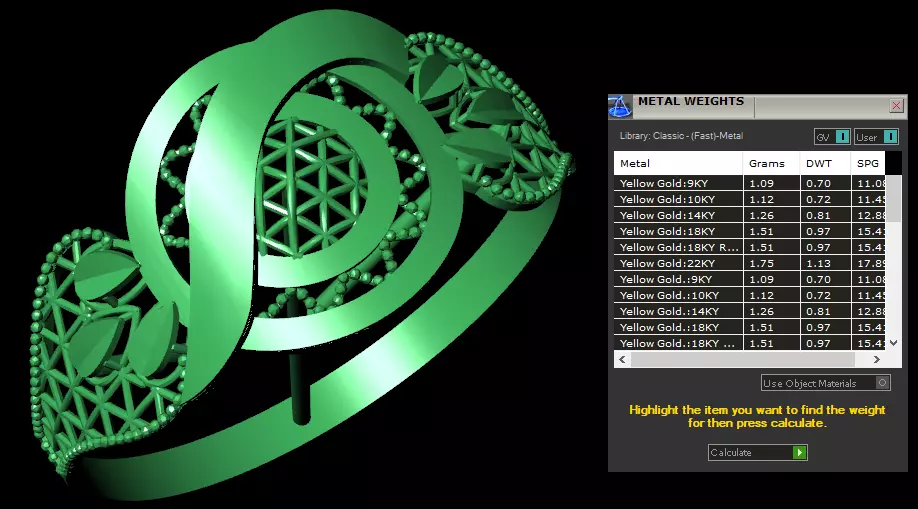Close the Metal Weights panel

click(896, 105)
